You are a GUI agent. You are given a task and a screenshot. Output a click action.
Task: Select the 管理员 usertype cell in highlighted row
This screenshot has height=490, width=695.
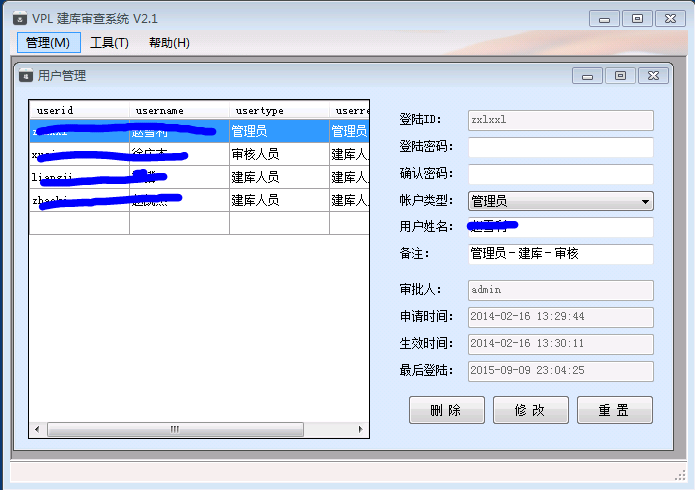pyautogui.click(x=279, y=131)
